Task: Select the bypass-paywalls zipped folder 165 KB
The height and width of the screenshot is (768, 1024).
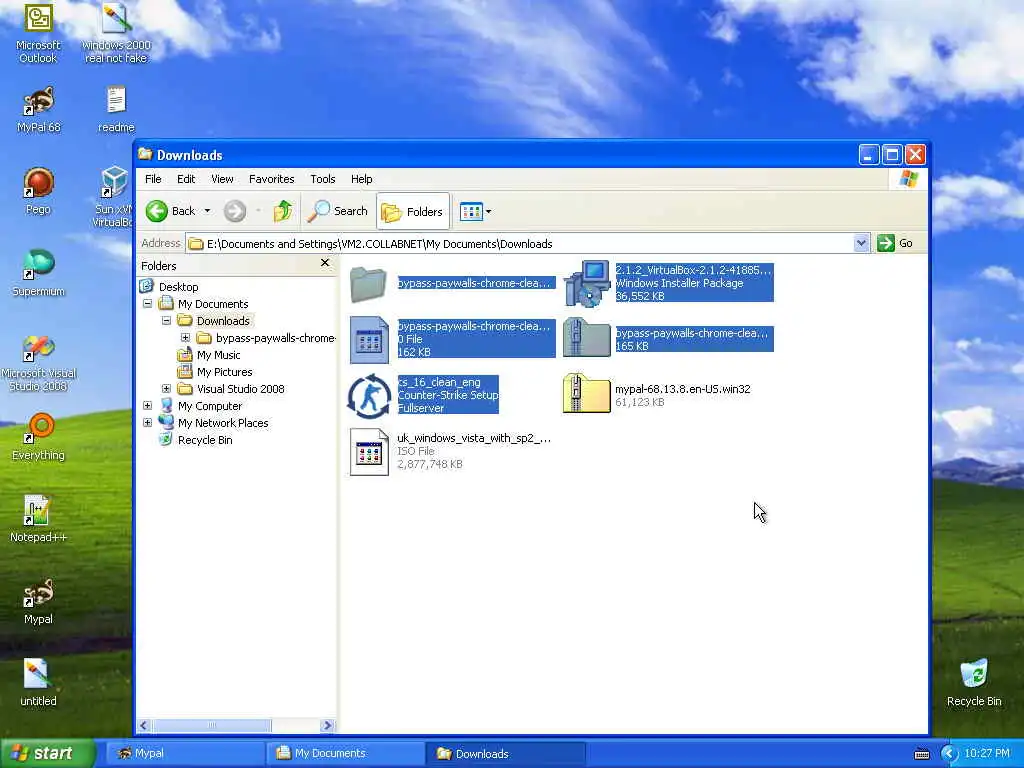Action: [586, 338]
